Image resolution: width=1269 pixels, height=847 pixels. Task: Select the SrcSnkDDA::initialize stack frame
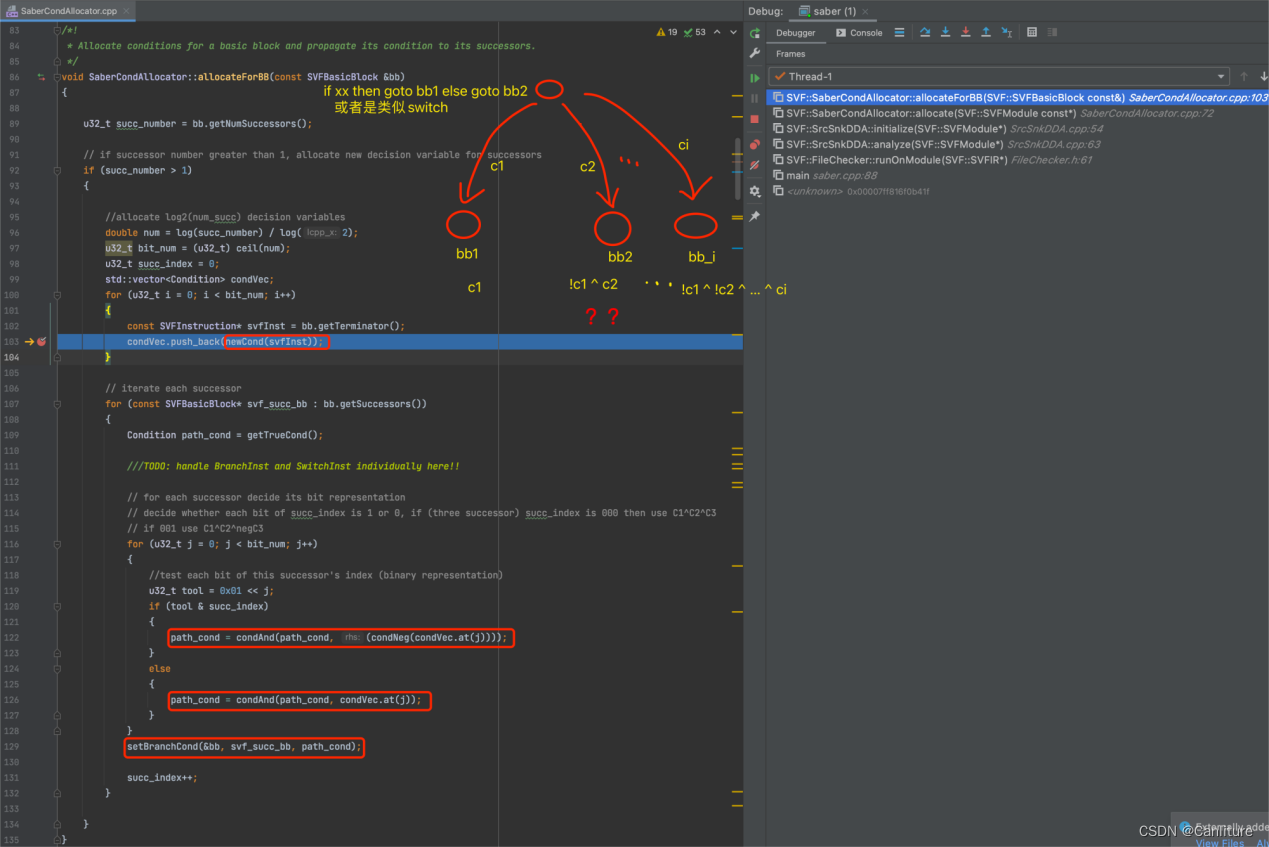pos(1018,129)
